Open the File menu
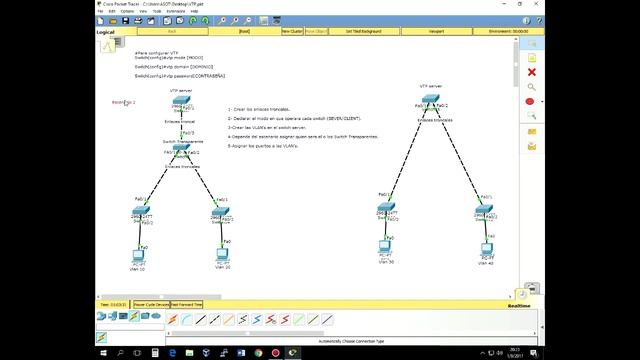The width and height of the screenshot is (640, 360). tap(100, 11)
